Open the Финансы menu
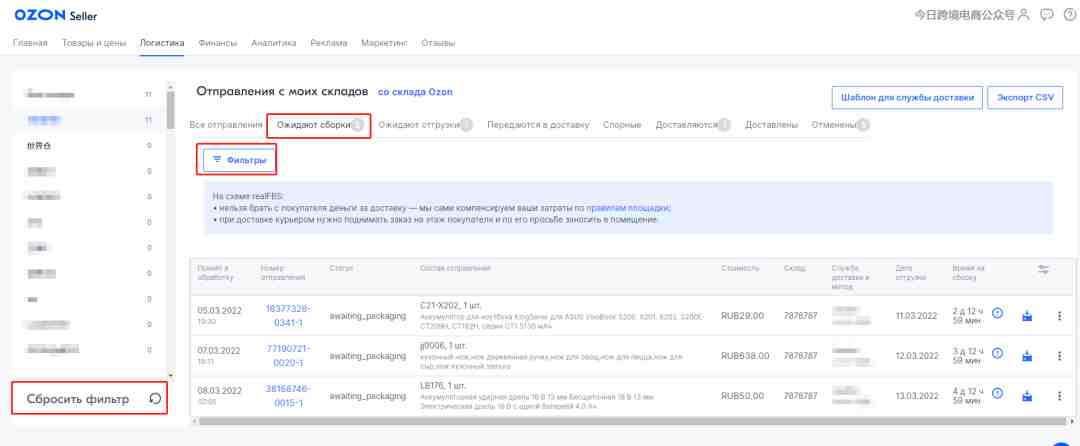The image size is (1080, 446). point(218,43)
